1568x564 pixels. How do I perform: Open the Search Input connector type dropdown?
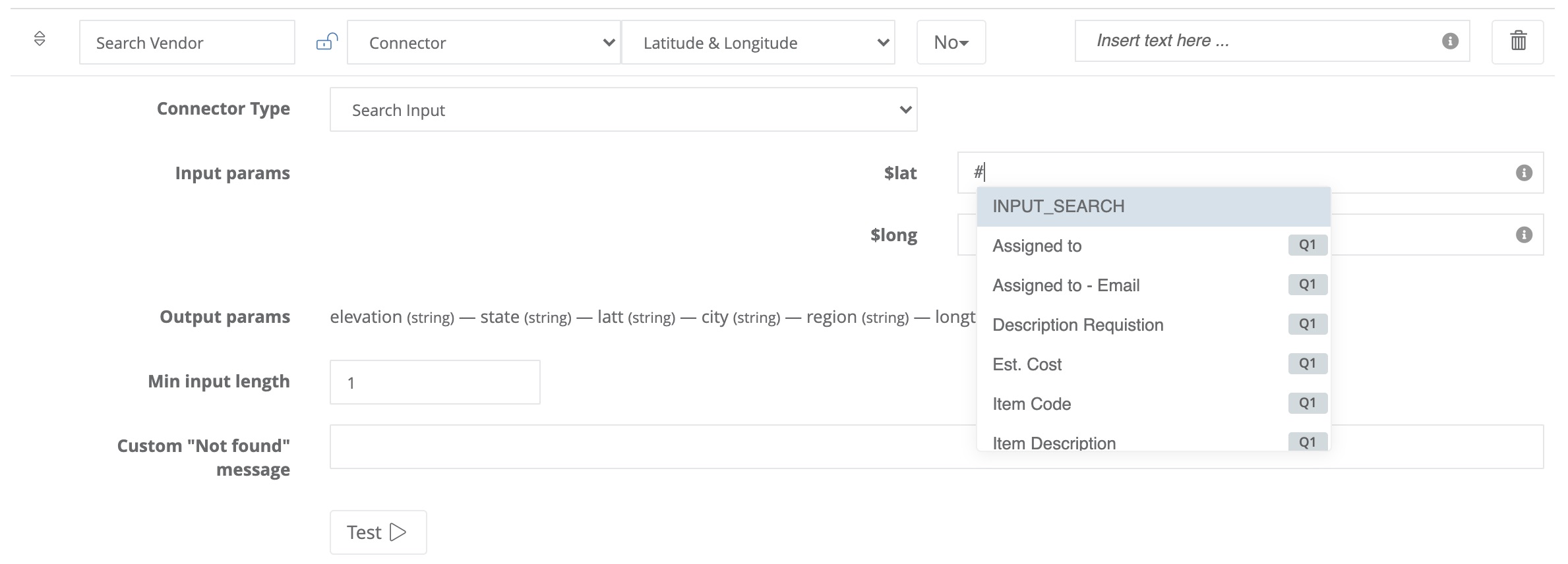pyautogui.click(x=623, y=110)
